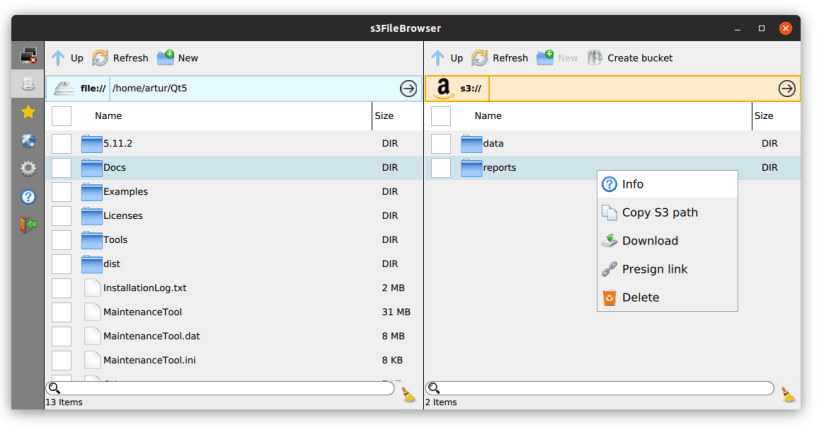819x430 pixels.
Task: Refresh the local file pane
Action: coord(120,58)
